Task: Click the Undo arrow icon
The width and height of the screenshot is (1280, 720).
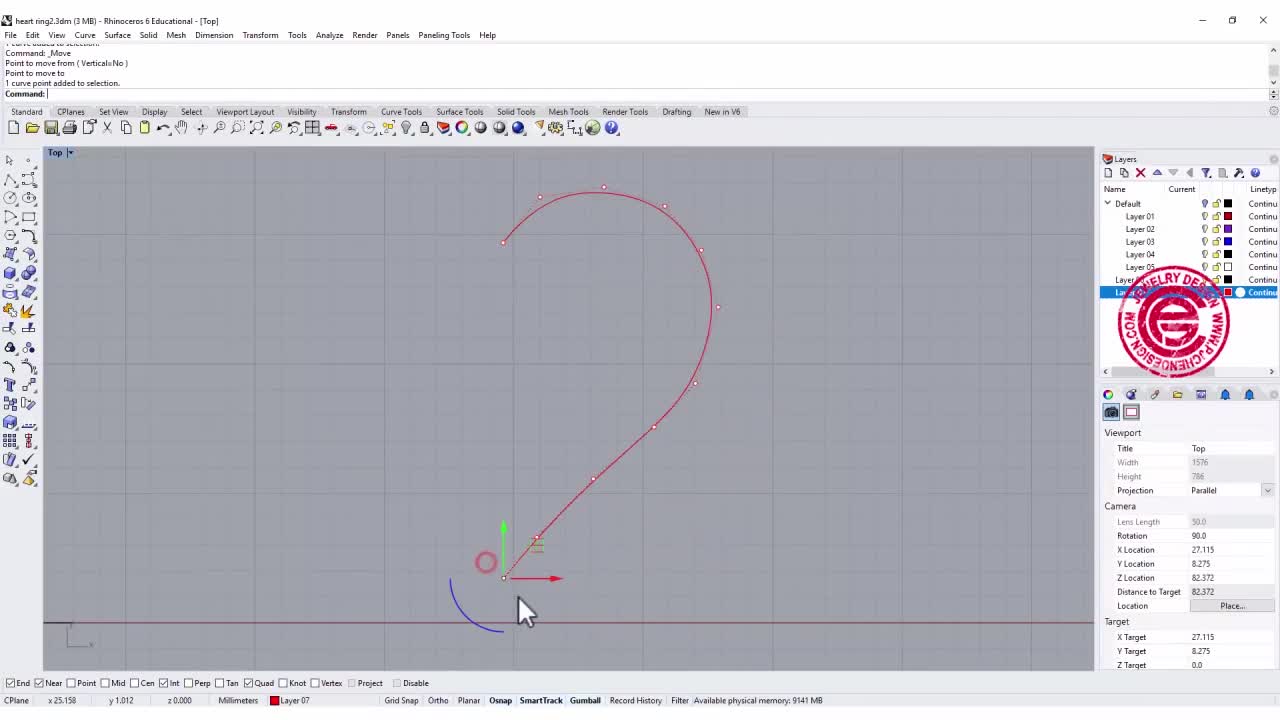Action: click(x=163, y=128)
